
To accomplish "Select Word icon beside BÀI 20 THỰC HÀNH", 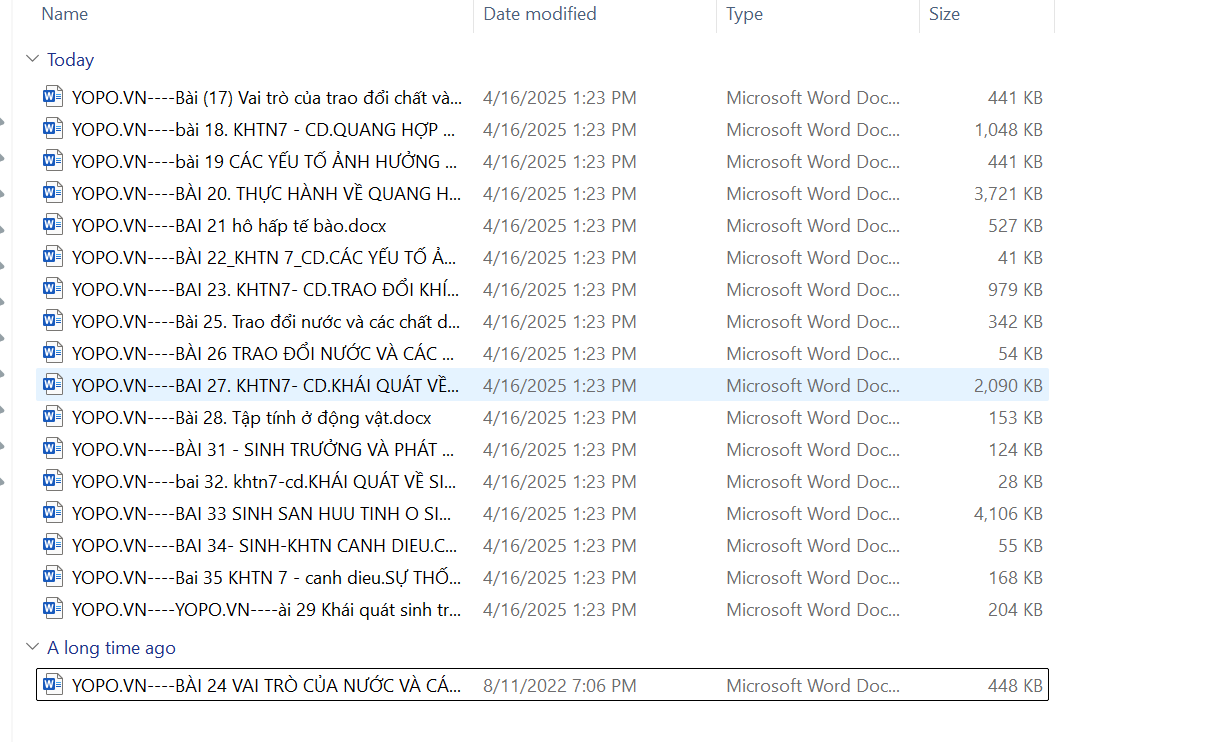I will 53,193.
